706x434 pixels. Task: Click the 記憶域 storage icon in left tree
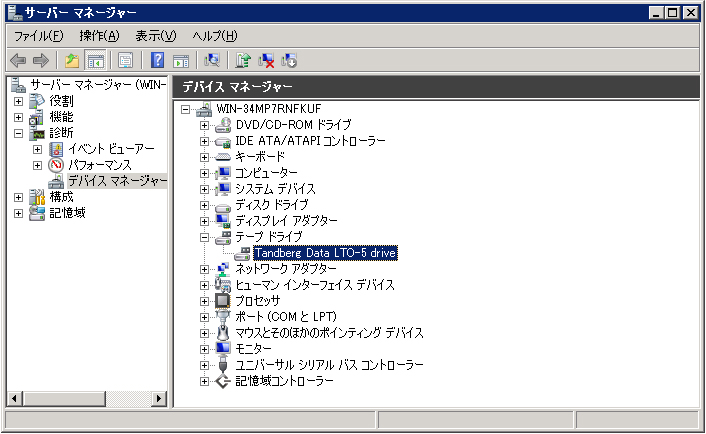point(37,213)
